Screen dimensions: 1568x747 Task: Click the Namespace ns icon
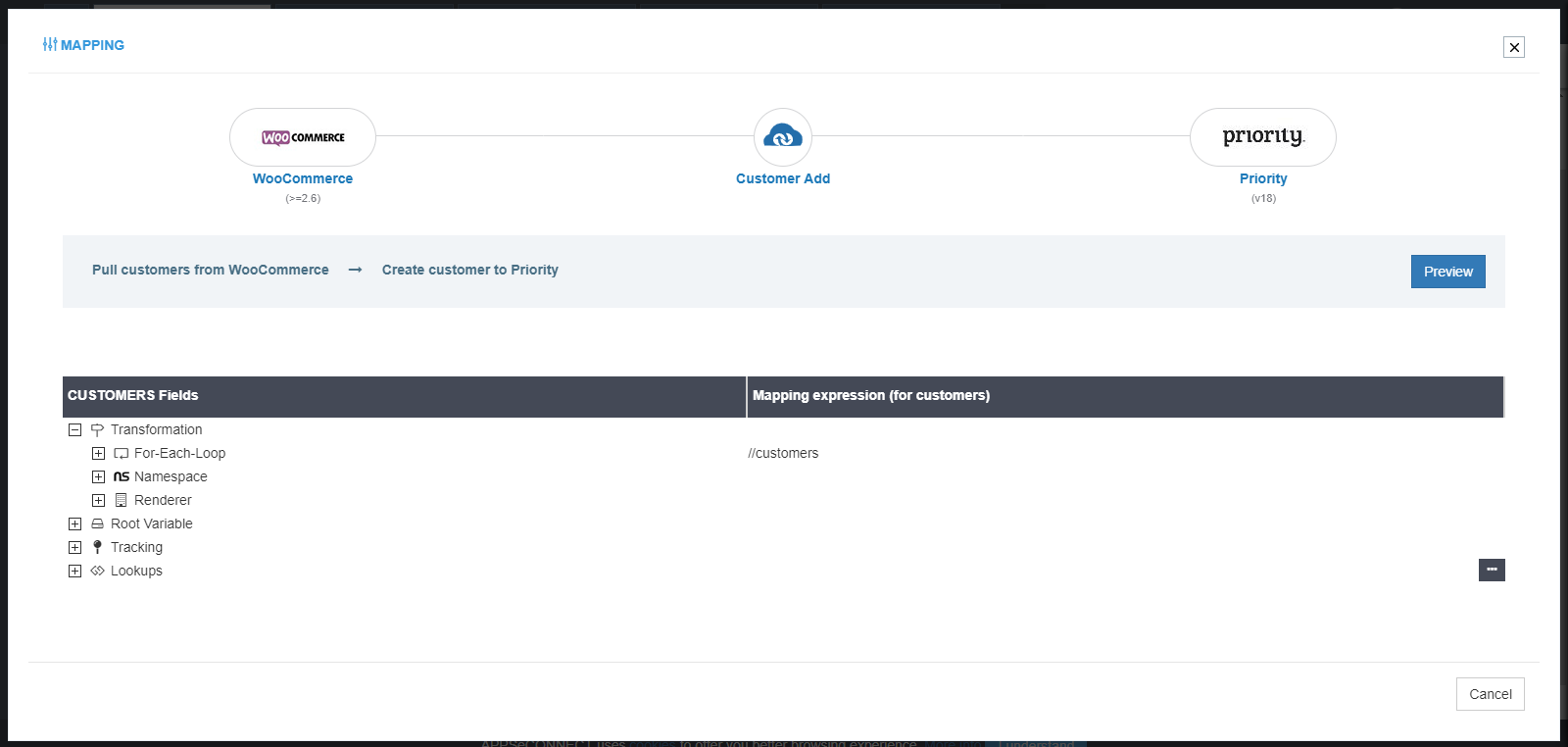[x=122, y=477]
